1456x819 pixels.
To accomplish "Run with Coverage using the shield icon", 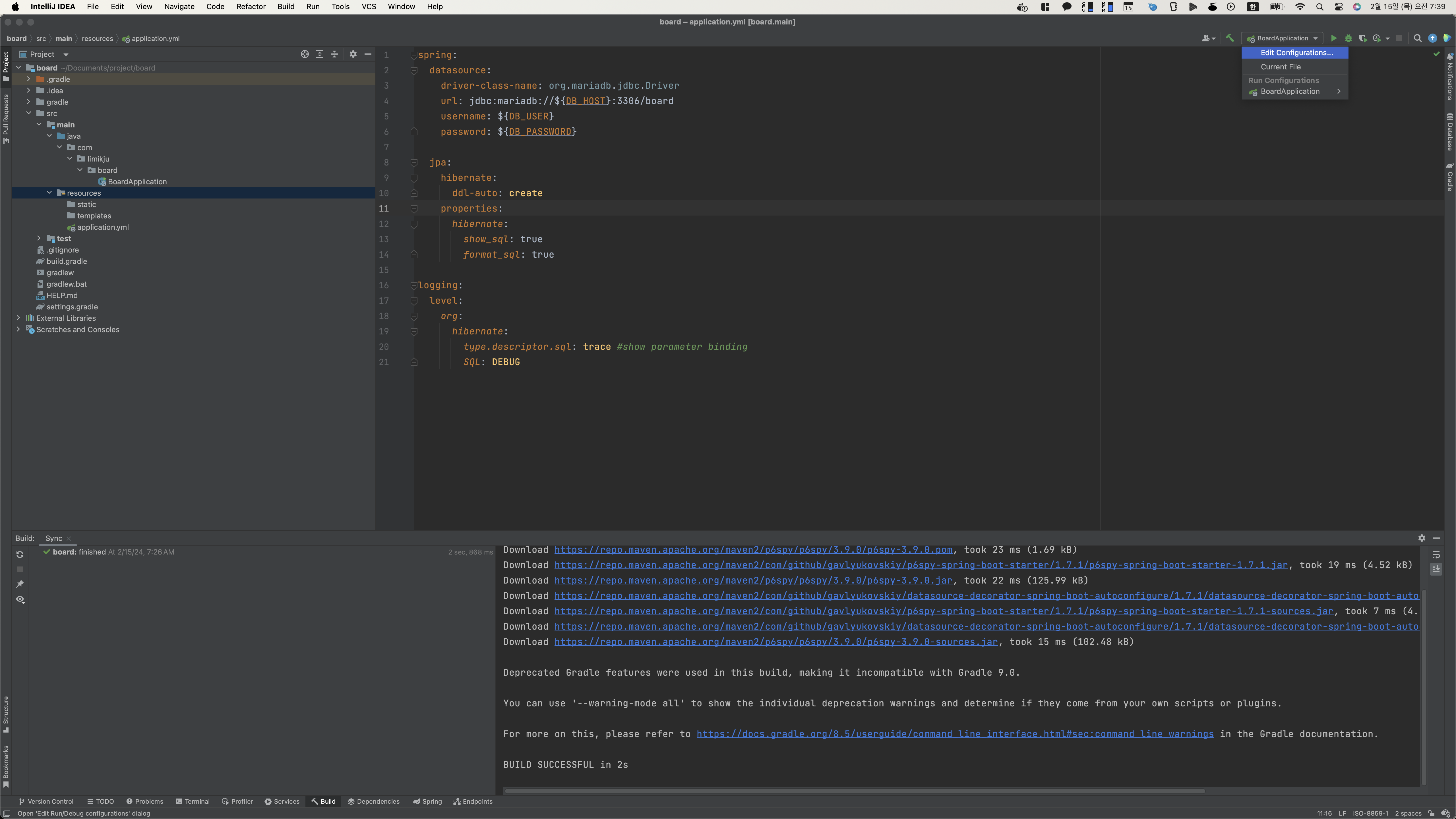I will pos(1363,38).
